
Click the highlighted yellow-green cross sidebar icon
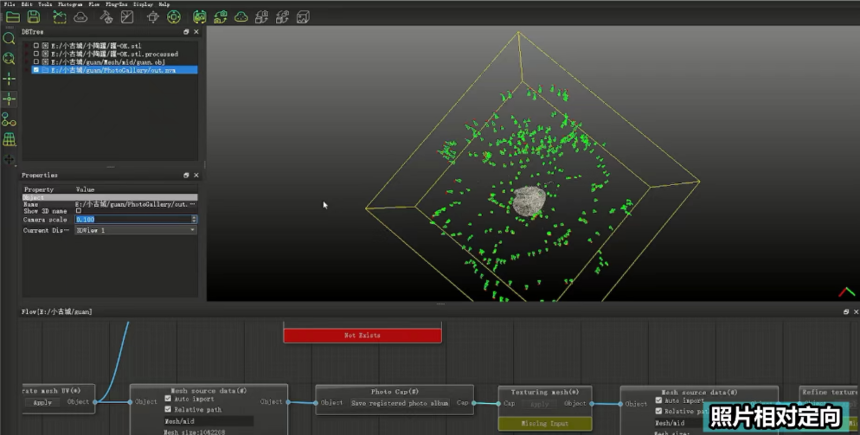pyautogui.click(x=9, y=99)
